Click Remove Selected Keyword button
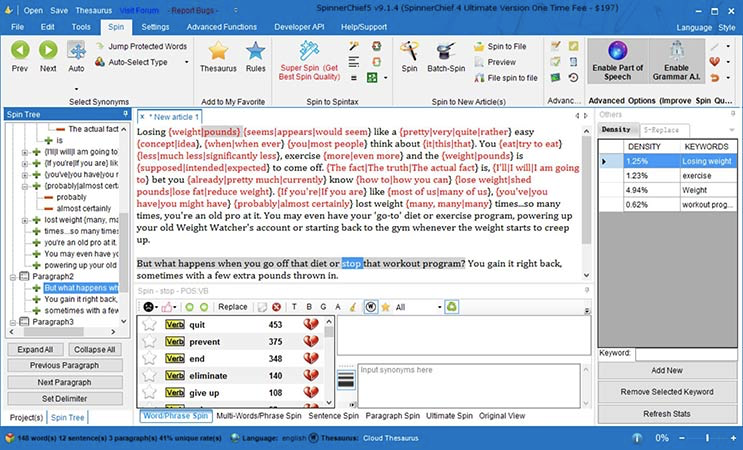The width and height of the screenshot is (743, 450). click(x=667, y=392)
